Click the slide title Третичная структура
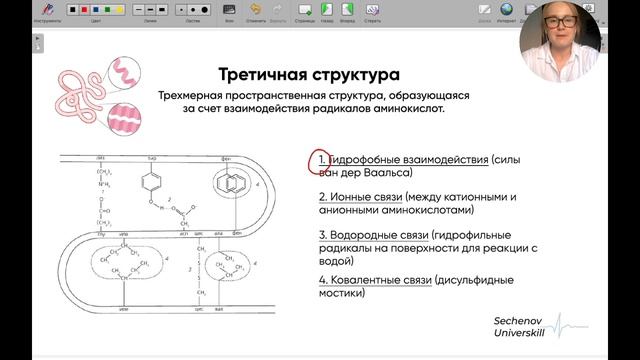The height and width of the screenshot is (360, 640). point(309,75)
